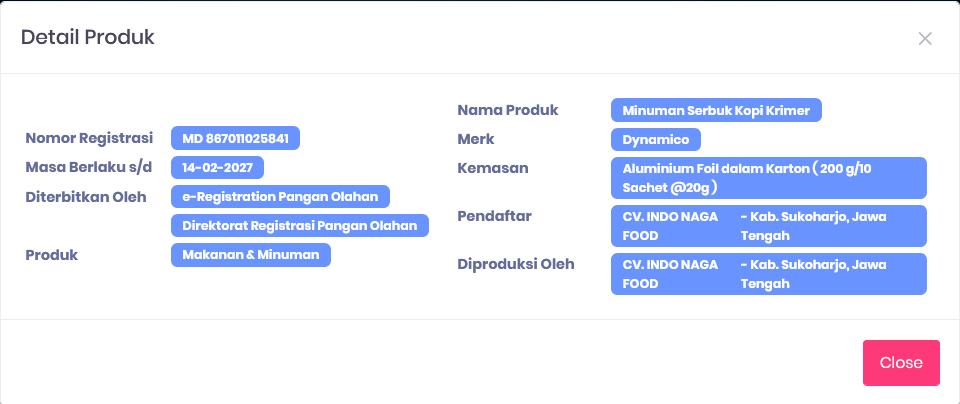The height and width of the screenshot is (404, 960).
Task: Click the Diproduksi Oleh label
Action: tap(516, 264)
